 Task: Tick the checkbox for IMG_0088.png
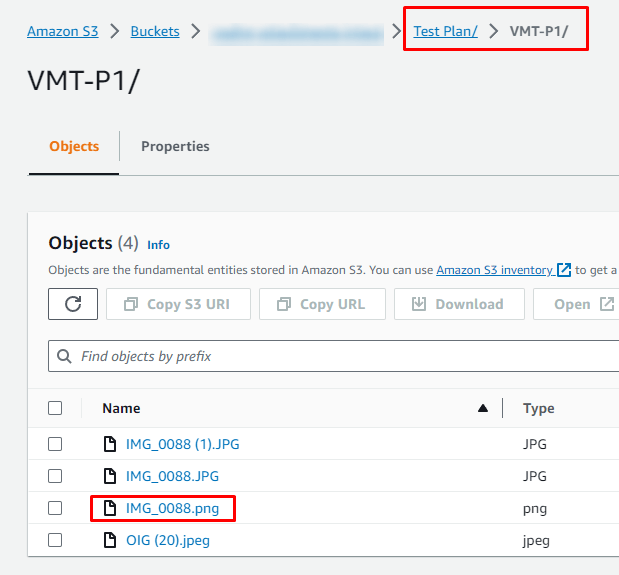pos(55,508)
